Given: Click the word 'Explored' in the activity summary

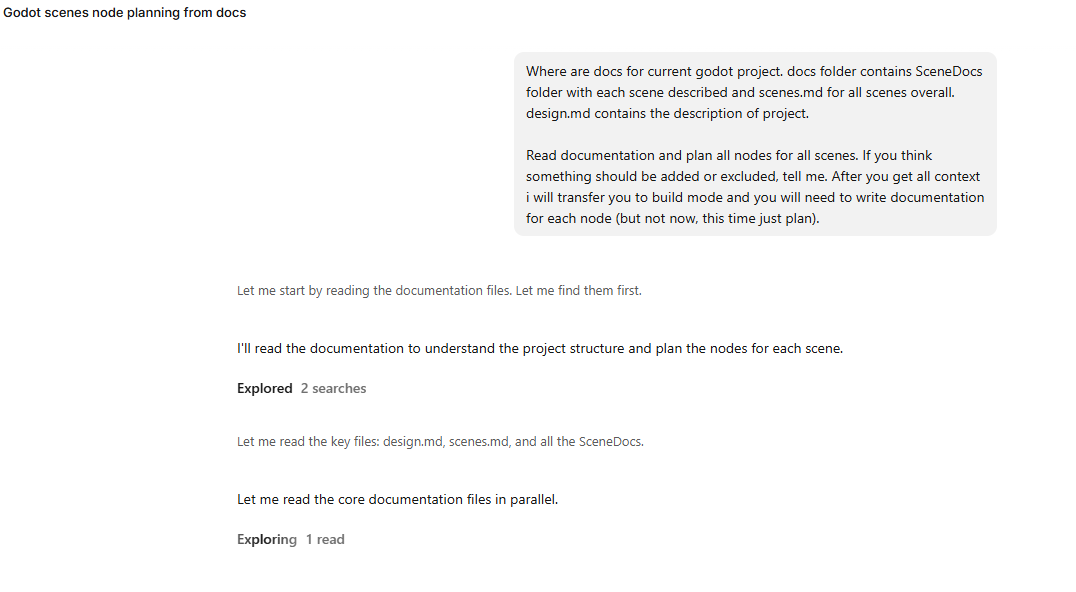Looking at the screenshot, I should (x=264, y=388).
